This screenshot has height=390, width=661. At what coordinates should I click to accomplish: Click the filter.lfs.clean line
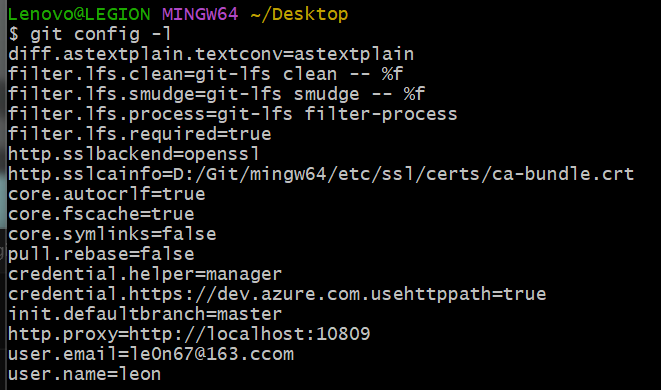click(205, 74)
